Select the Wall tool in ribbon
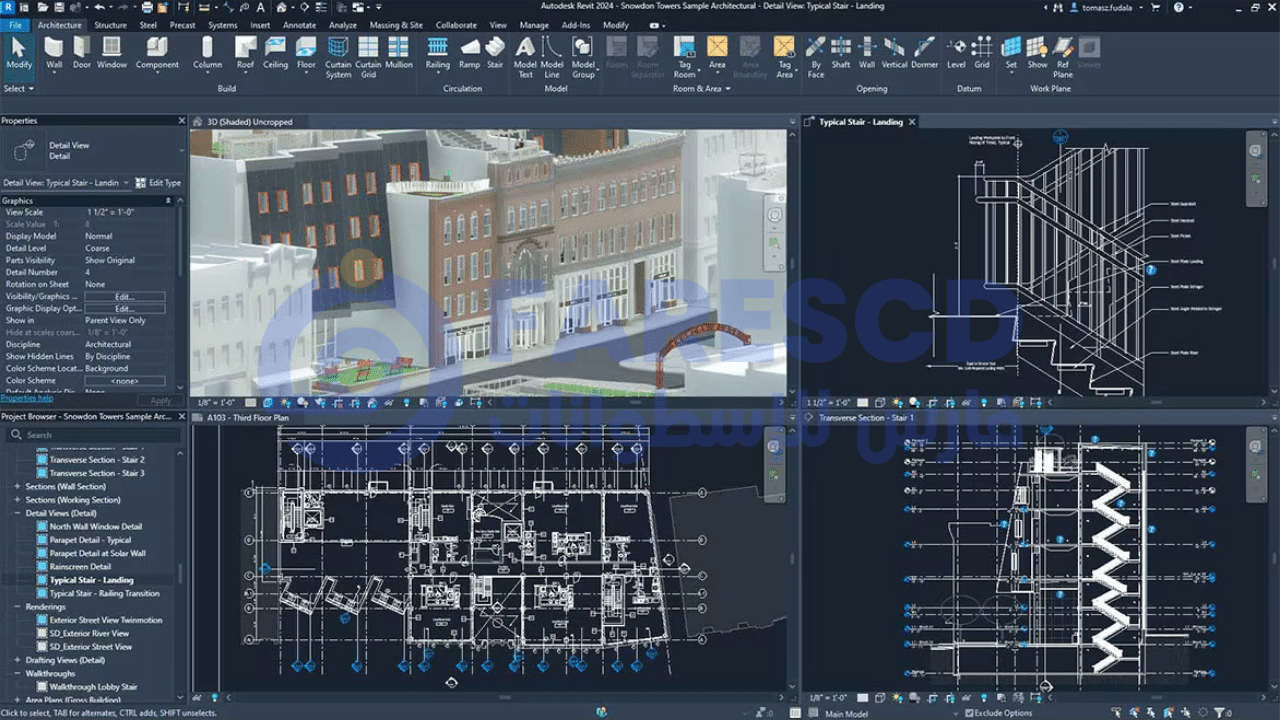Screen dimensions: 1280x720 pos(54,52)
